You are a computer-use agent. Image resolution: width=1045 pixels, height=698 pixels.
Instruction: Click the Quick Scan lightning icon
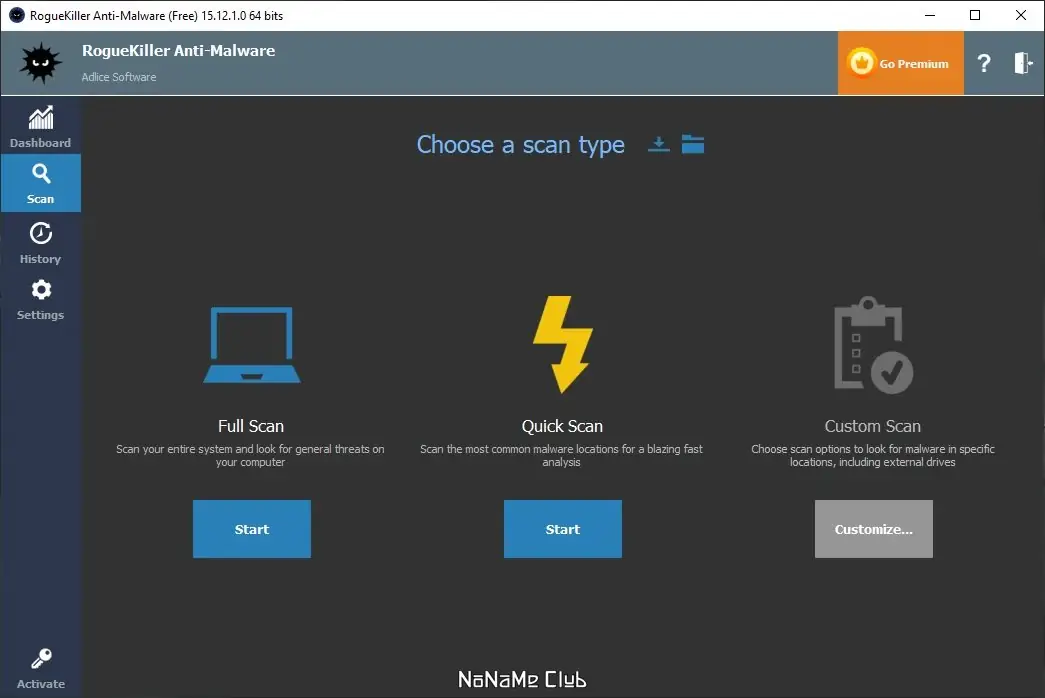point(563,344)
